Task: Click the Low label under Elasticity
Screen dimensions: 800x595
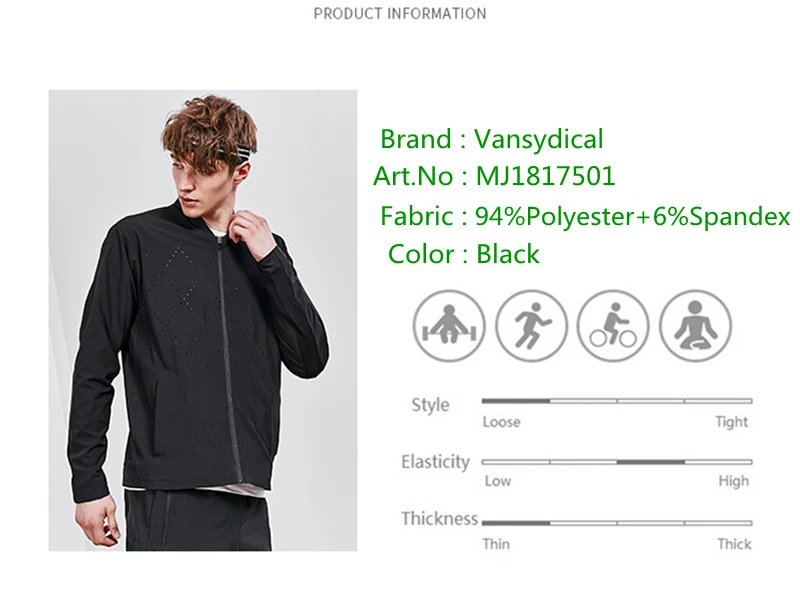Action: [498, 481]
